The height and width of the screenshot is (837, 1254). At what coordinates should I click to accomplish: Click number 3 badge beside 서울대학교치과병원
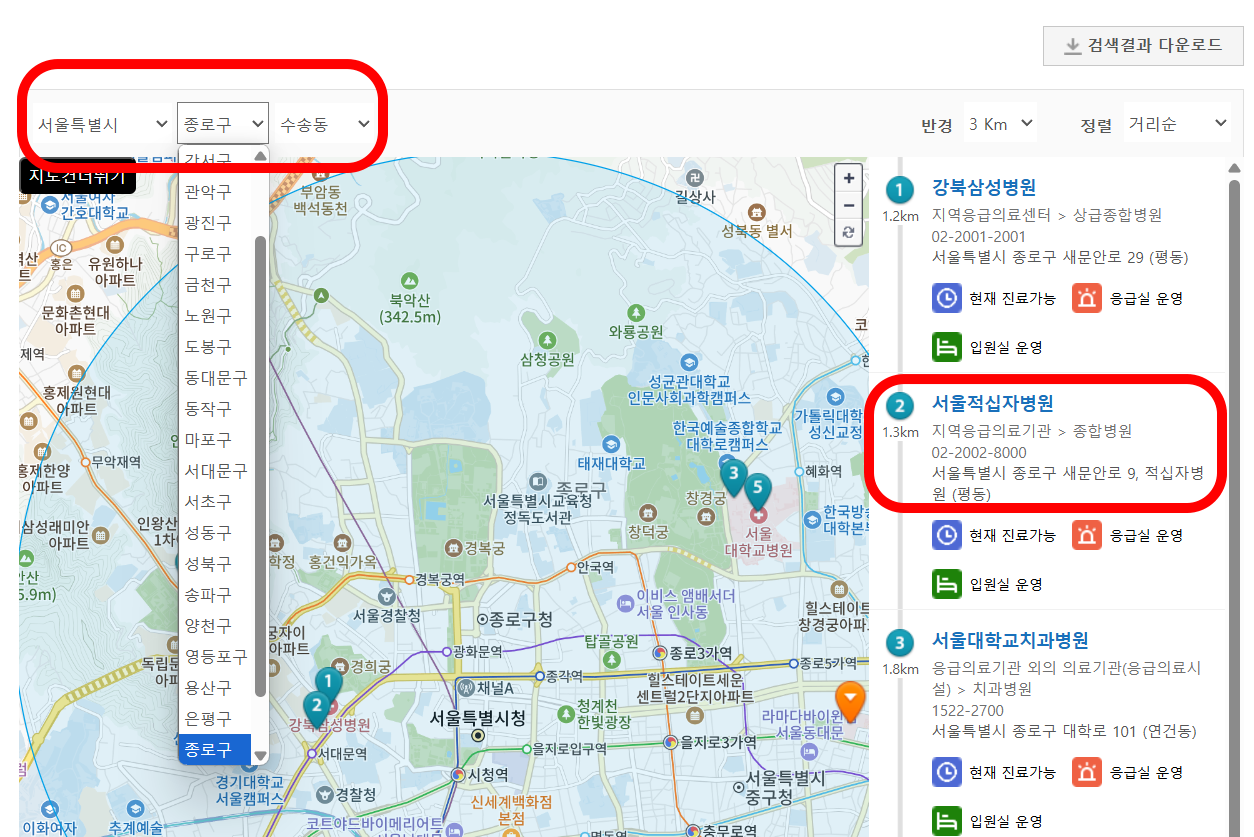point(900,643)
